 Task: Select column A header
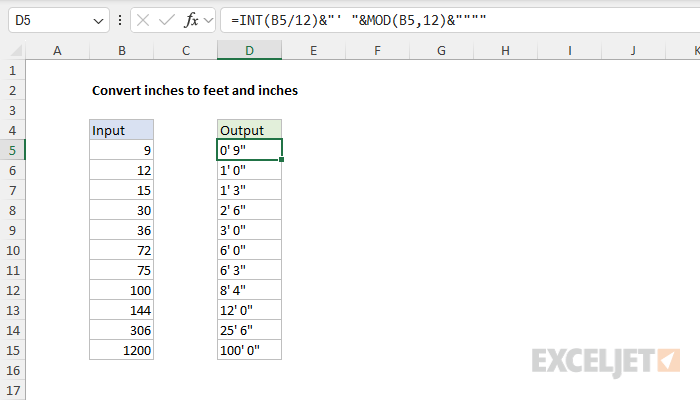[x=57, y=50]
